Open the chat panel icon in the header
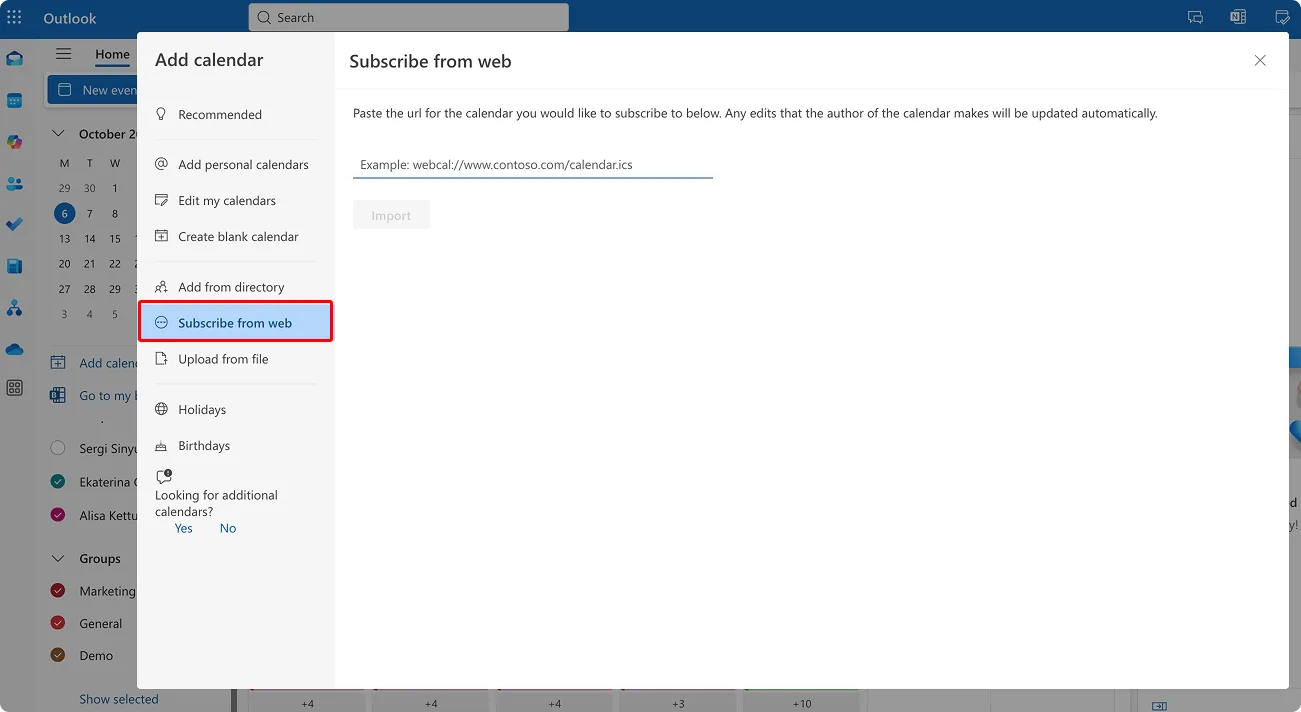1301x712 pixels. click(1195, 16)
